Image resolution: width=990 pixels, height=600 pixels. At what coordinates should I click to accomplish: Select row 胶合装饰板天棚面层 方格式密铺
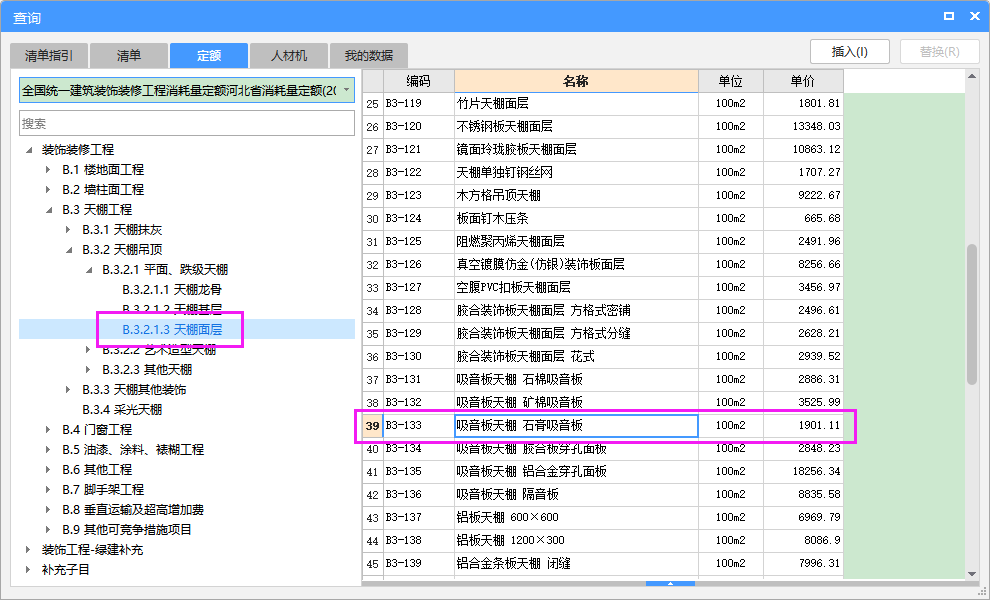tap(603, 311)
